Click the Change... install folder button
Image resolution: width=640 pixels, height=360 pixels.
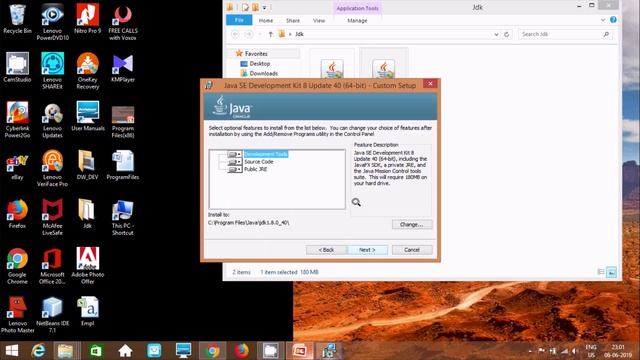[412, 224]
